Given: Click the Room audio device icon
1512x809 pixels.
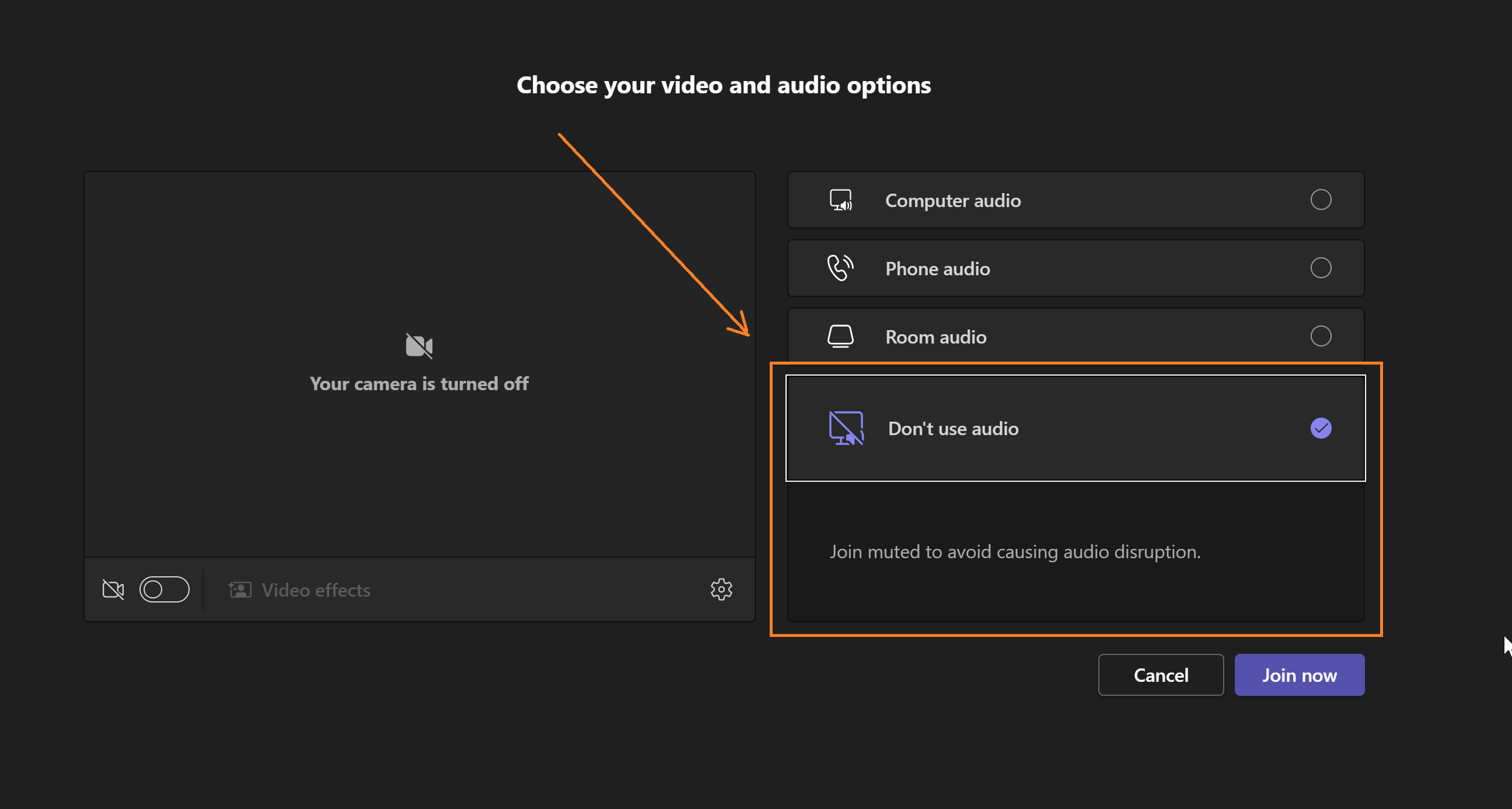Looking at the screenshot, I should tap(840, 336).
